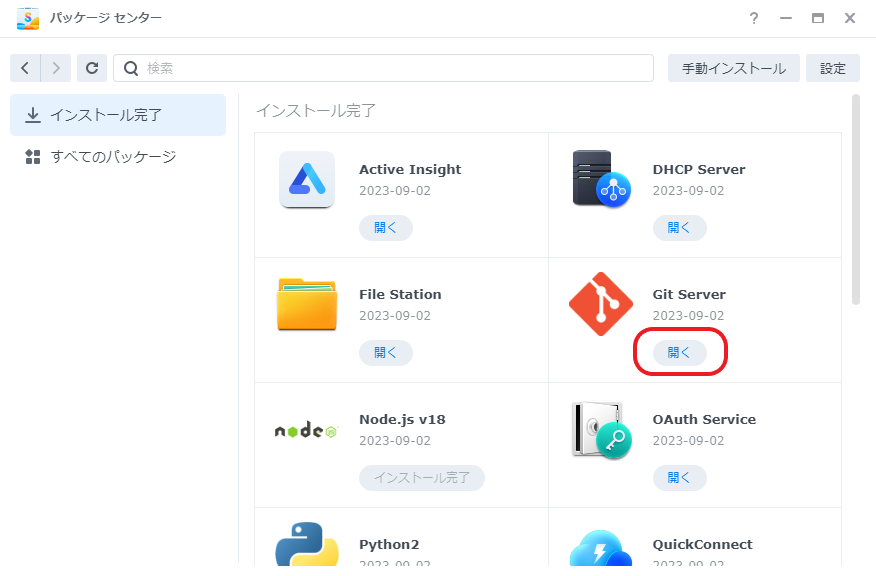This screenshot has width=876, height=576.
Task: Click the vertical scrollbar of the package list
Action: (855, 200)
